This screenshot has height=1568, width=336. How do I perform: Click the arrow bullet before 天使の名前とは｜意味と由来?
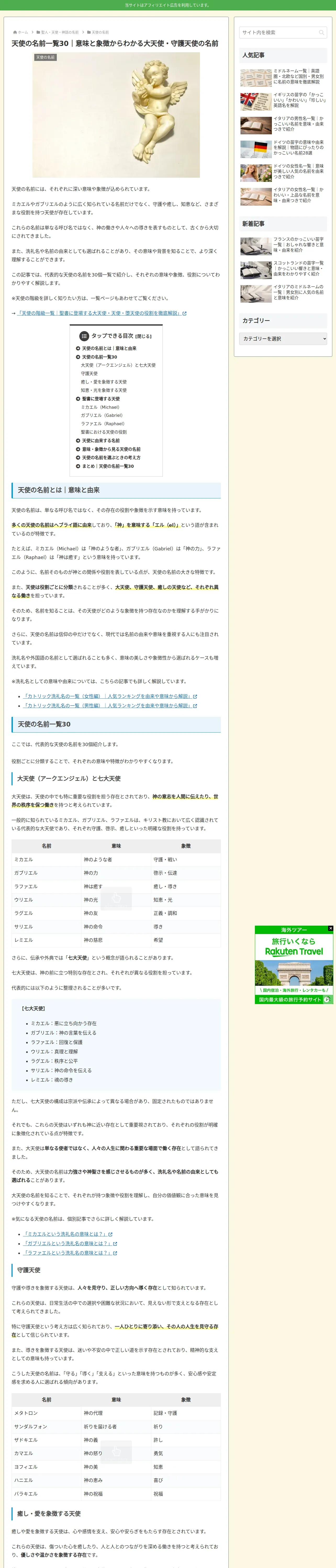click(78, 349)
